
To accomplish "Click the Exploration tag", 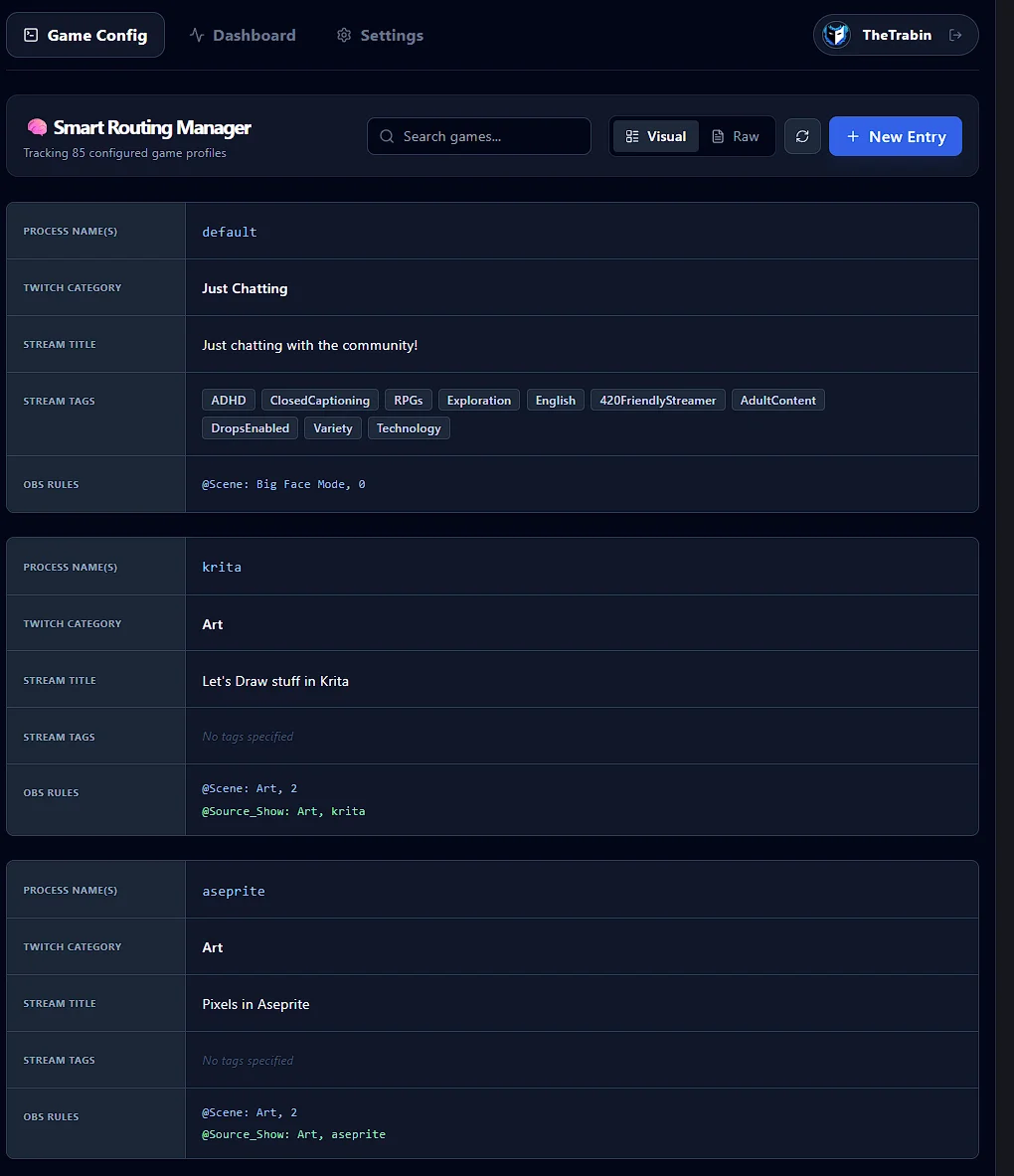I will pyautogui.click(x=479, y=401).
